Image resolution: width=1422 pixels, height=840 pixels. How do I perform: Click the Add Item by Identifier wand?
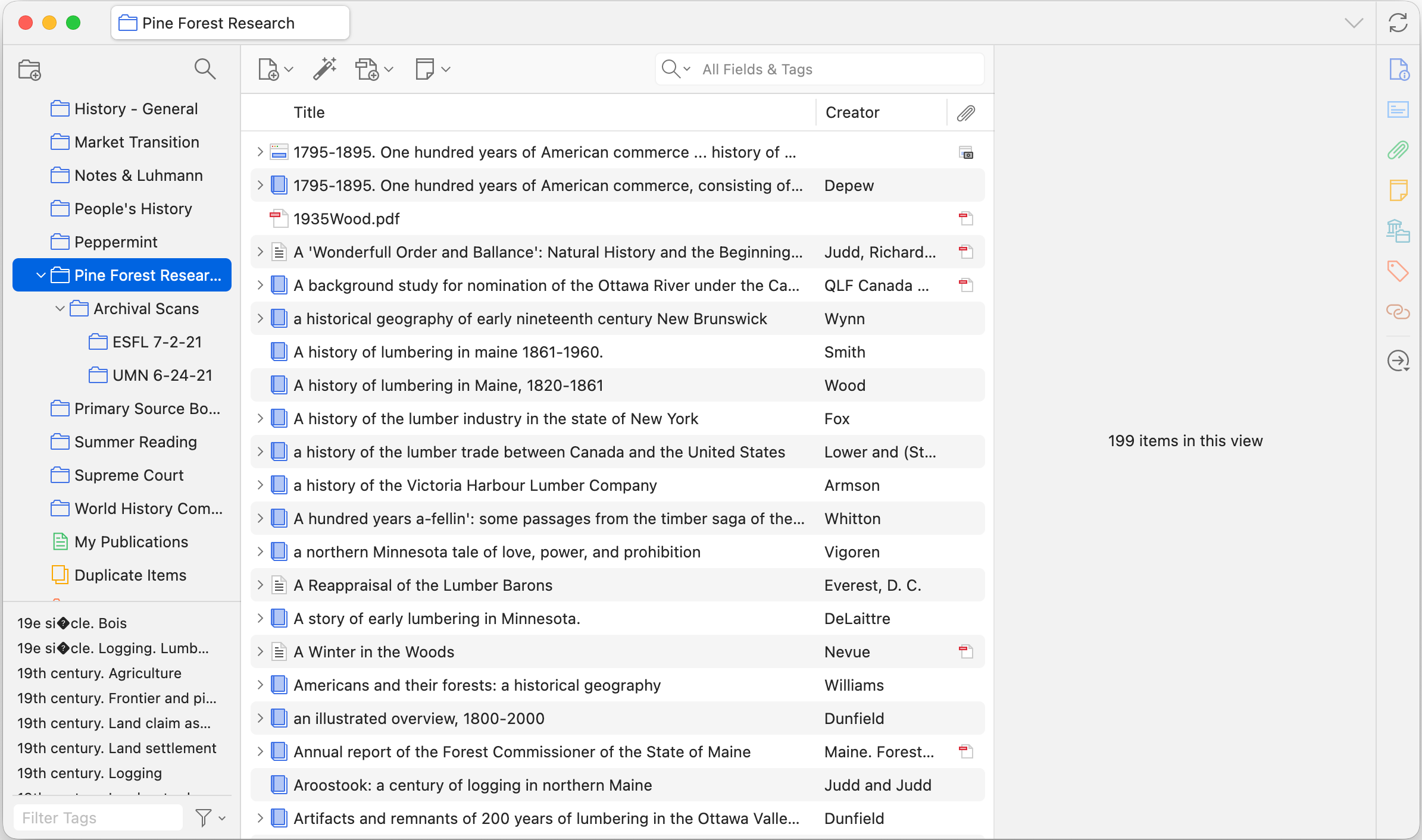click(325, 69)
